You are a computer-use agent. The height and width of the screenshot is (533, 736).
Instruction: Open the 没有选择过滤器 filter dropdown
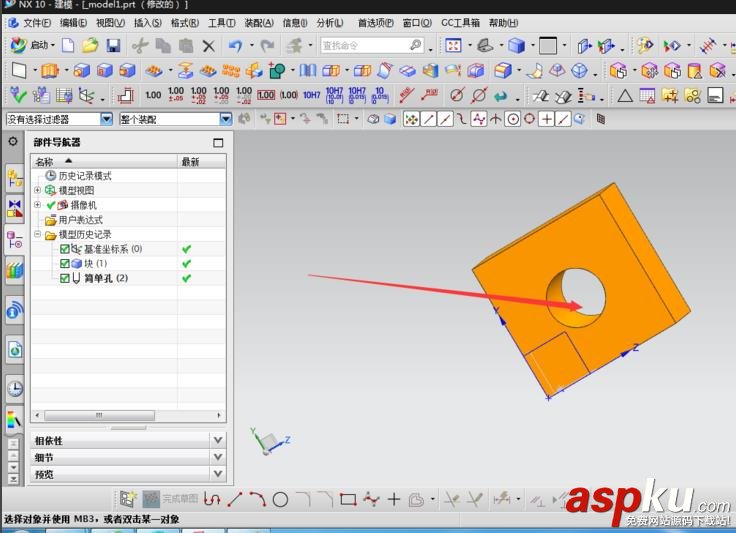107,119
